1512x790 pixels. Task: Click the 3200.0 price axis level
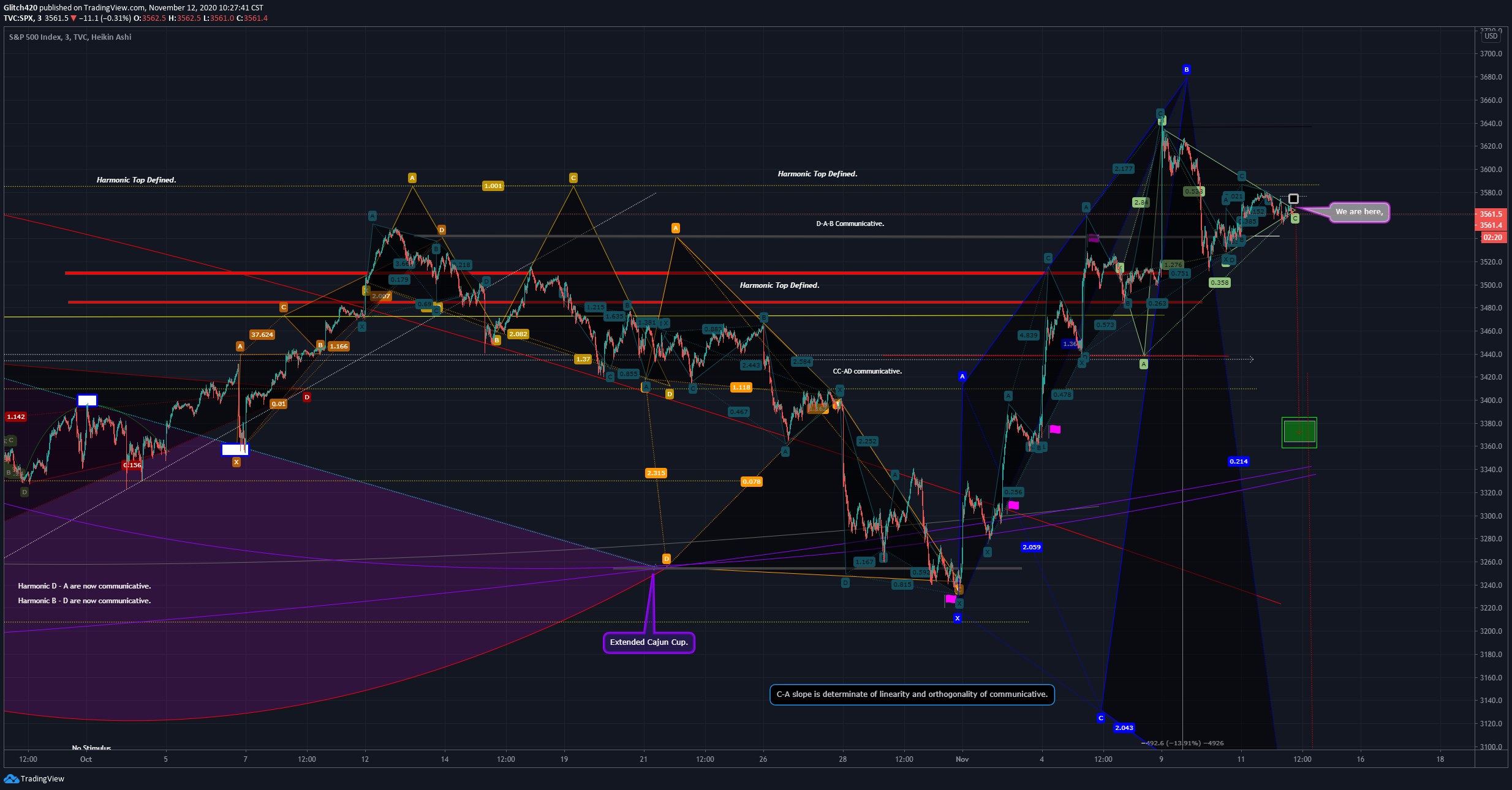[x=1491, y=631]
